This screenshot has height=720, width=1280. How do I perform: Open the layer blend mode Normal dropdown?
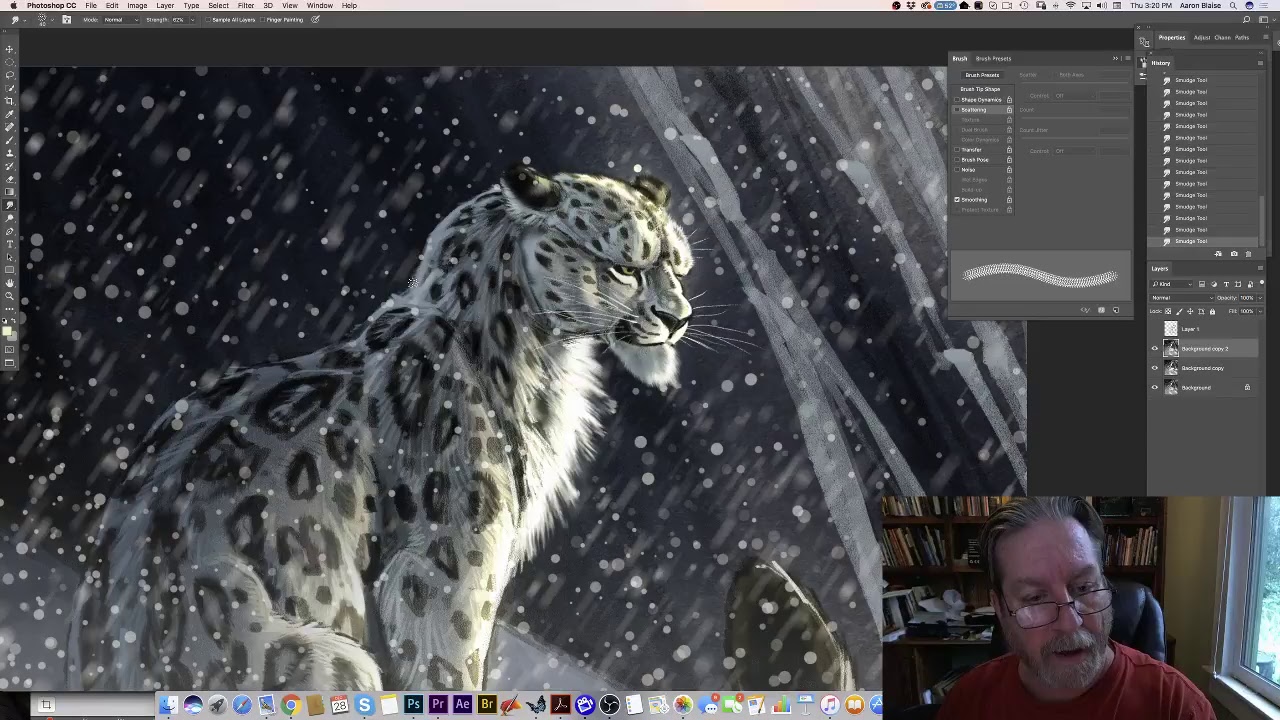pyautogui.click(x=1181, y=298)
